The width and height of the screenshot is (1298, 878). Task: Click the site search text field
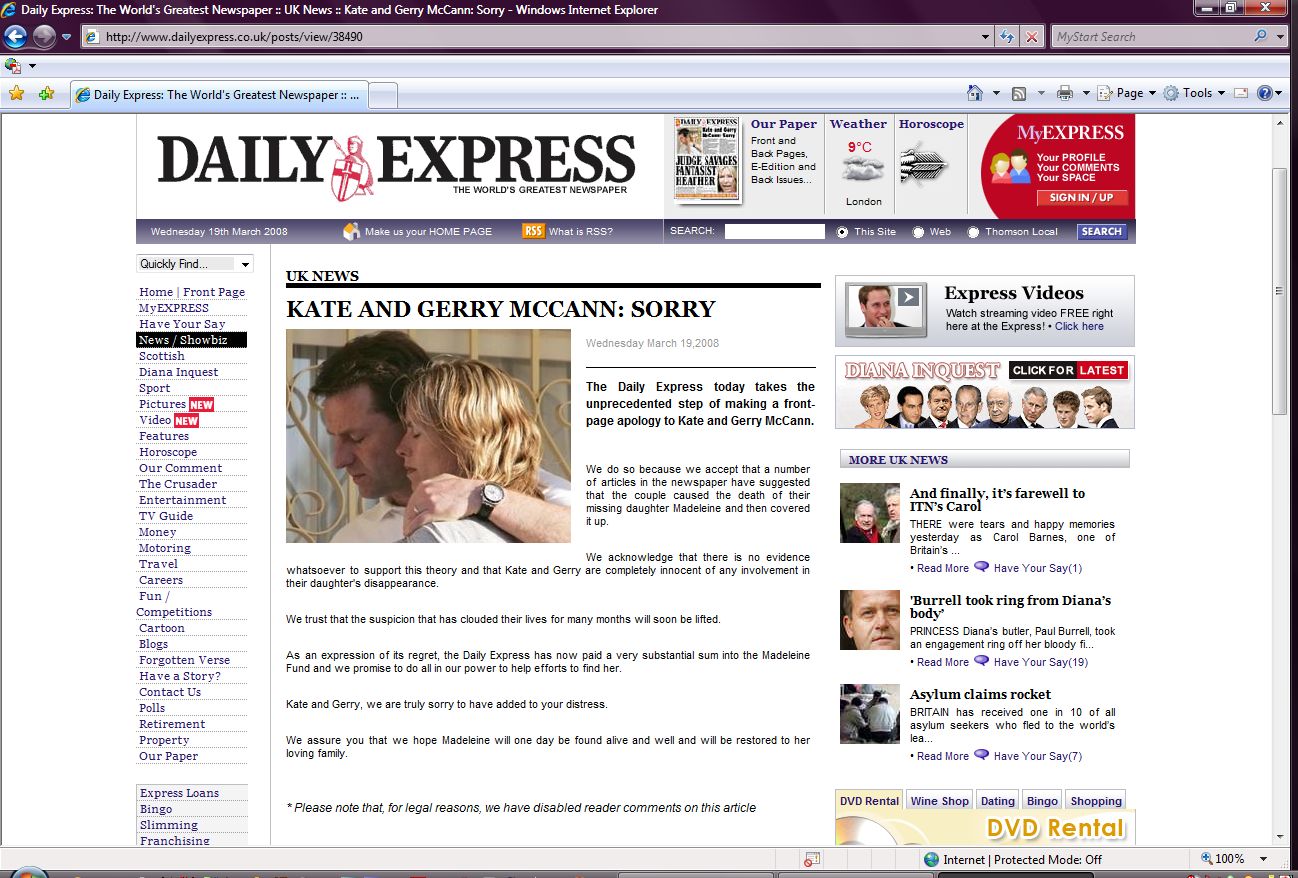(774, 232)
